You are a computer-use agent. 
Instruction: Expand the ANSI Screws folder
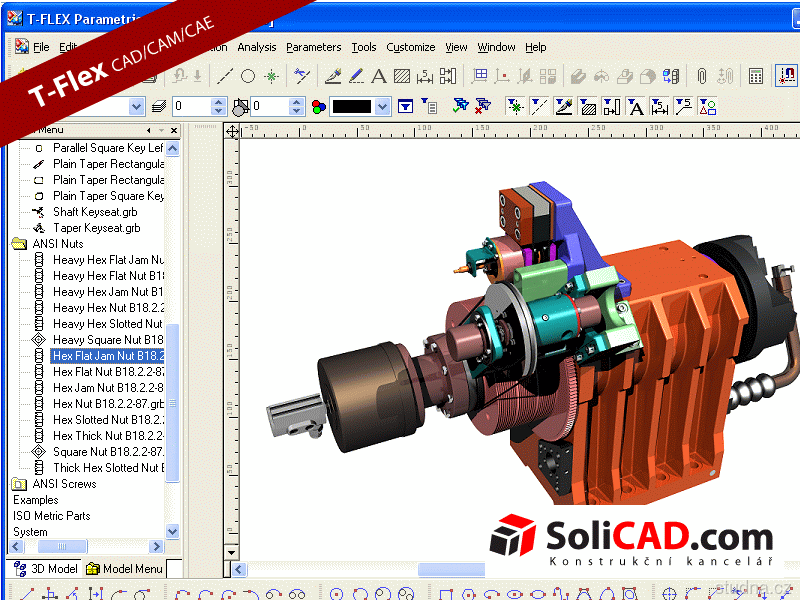point(19,484)
